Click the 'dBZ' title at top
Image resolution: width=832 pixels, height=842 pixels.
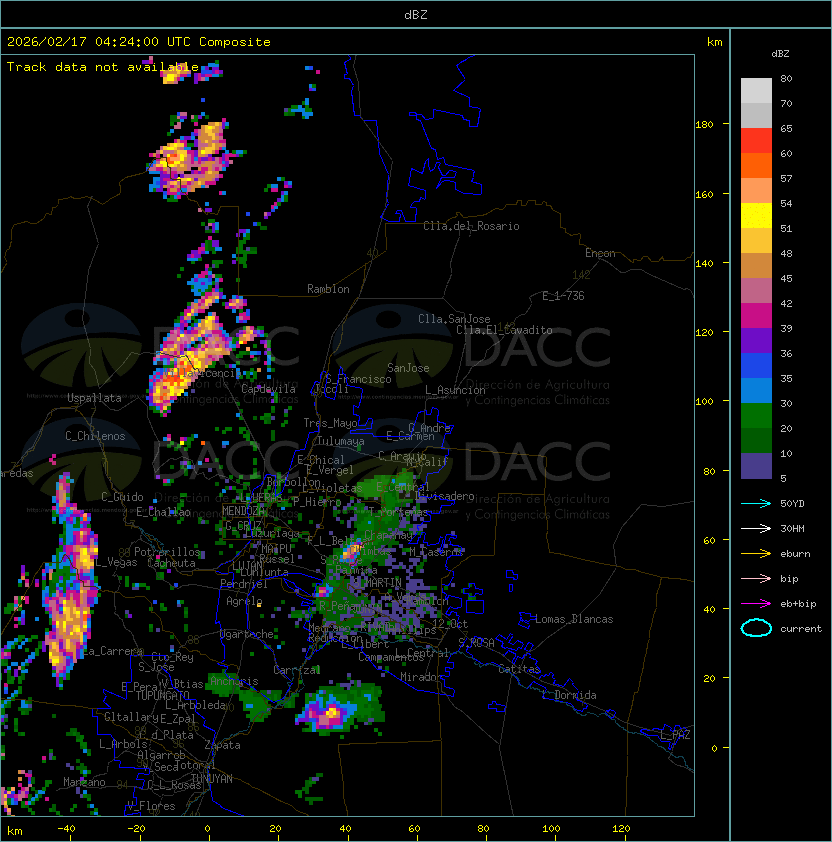click(416, 15)
